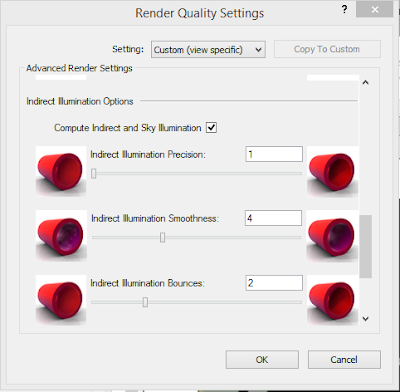Viewport: 400px width, 392px height.
Task: Click the scroll up arrow in Advanced Render Settings
Action: 366,82
